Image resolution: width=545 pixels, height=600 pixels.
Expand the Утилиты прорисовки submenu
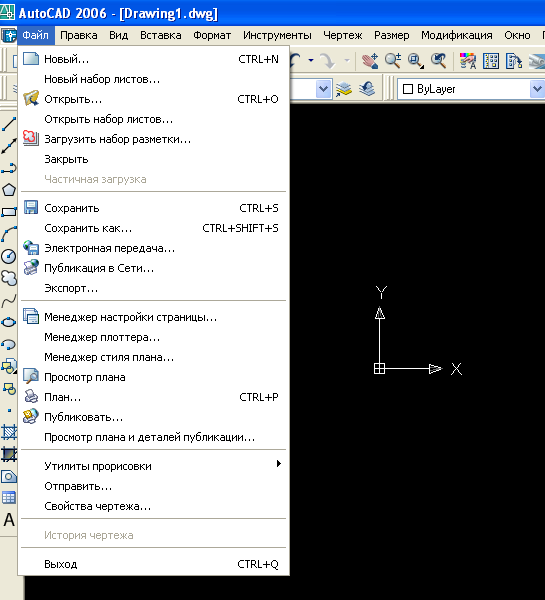153,466
